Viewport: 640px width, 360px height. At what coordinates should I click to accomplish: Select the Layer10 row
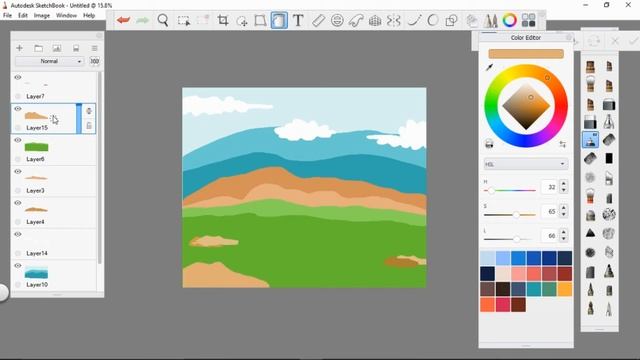coord(54,276)
